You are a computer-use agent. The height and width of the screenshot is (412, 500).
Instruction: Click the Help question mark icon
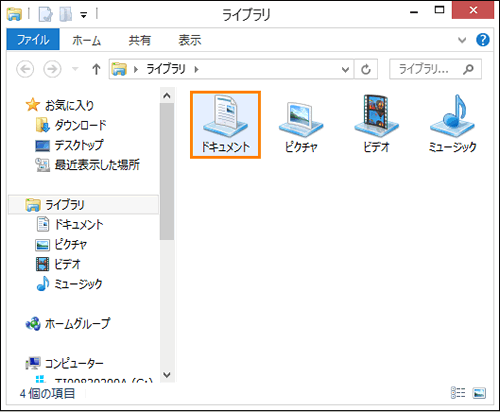483,40
